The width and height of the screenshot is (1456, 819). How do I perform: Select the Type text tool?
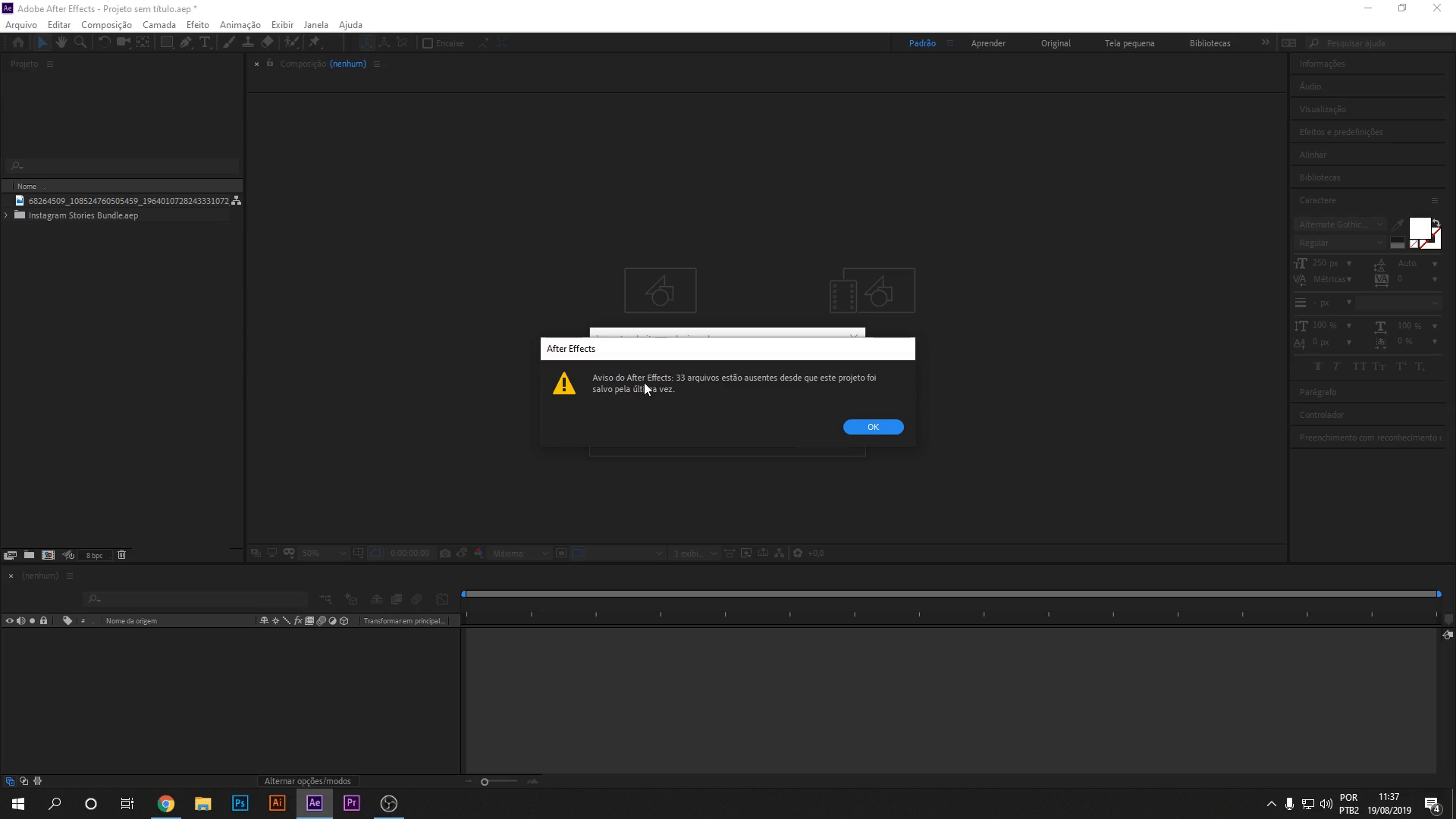click(205, 42)
